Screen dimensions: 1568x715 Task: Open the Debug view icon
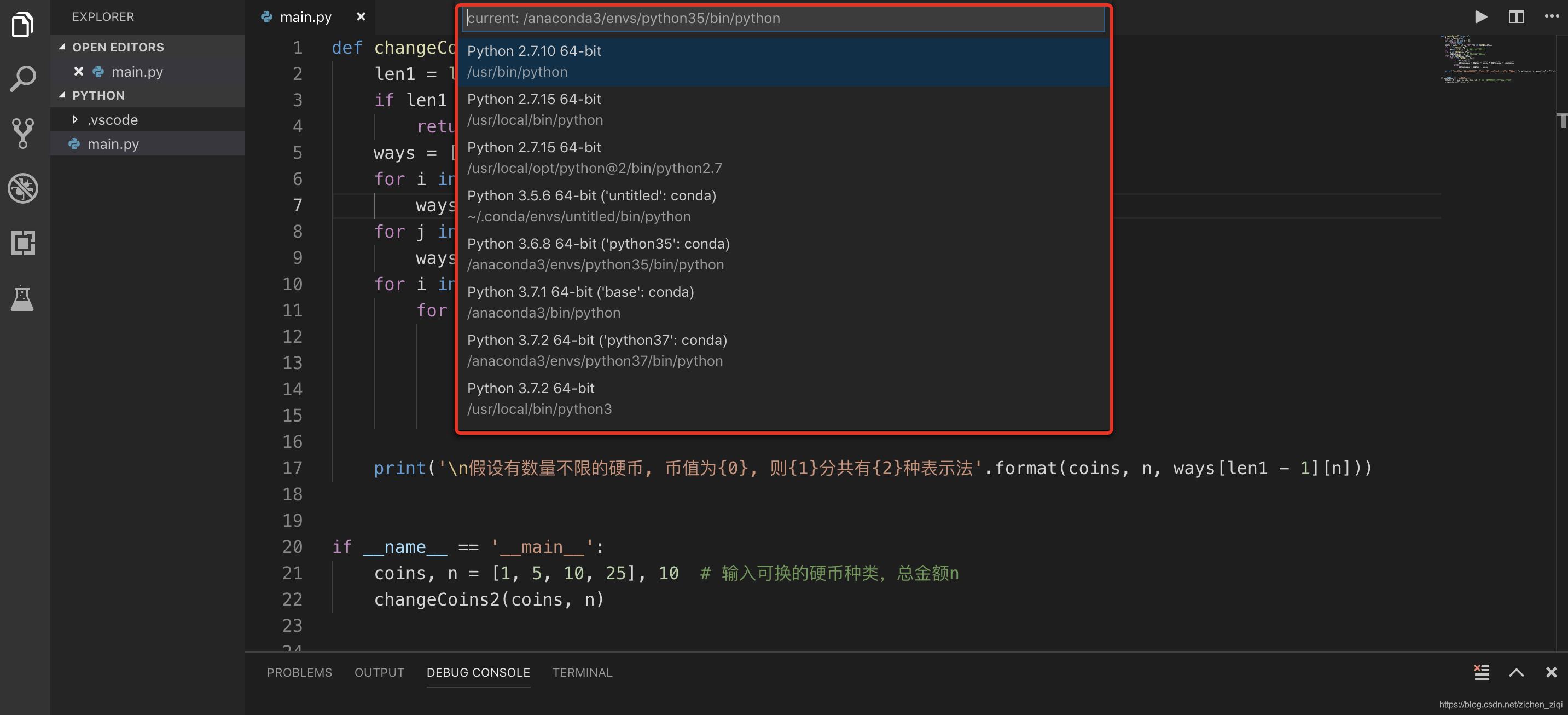coord(23,188)
